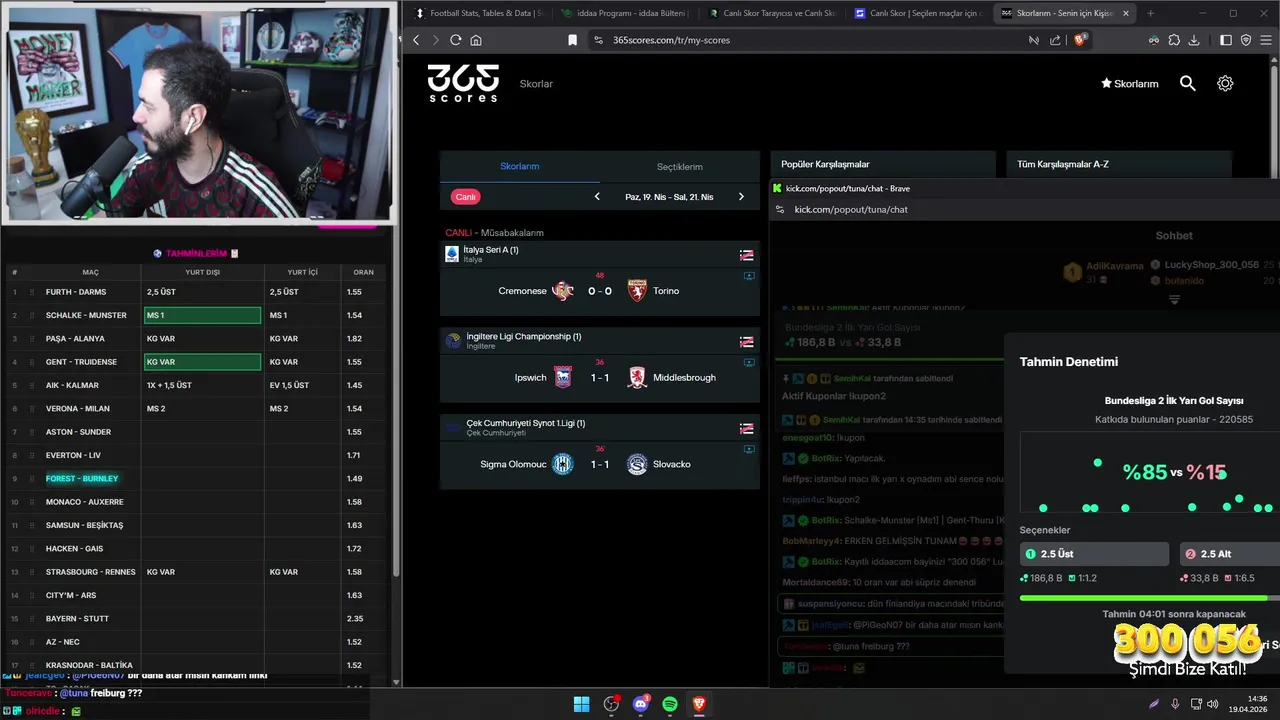Expand the chat leaderboard chevron under Sohbet
Viewport: 1280px width, 720px height.
1174,299
